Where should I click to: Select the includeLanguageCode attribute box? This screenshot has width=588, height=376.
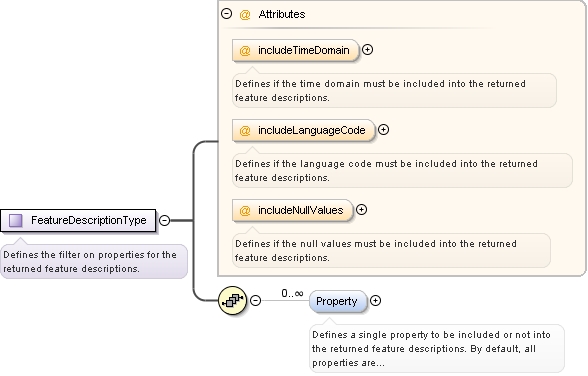[x=303, y=130]
